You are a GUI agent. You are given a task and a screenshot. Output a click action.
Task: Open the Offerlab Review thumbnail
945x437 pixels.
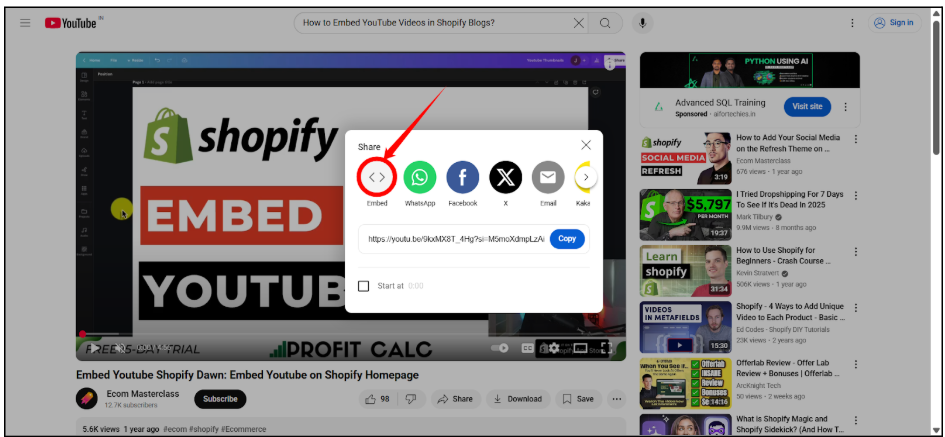pos(686,383)
